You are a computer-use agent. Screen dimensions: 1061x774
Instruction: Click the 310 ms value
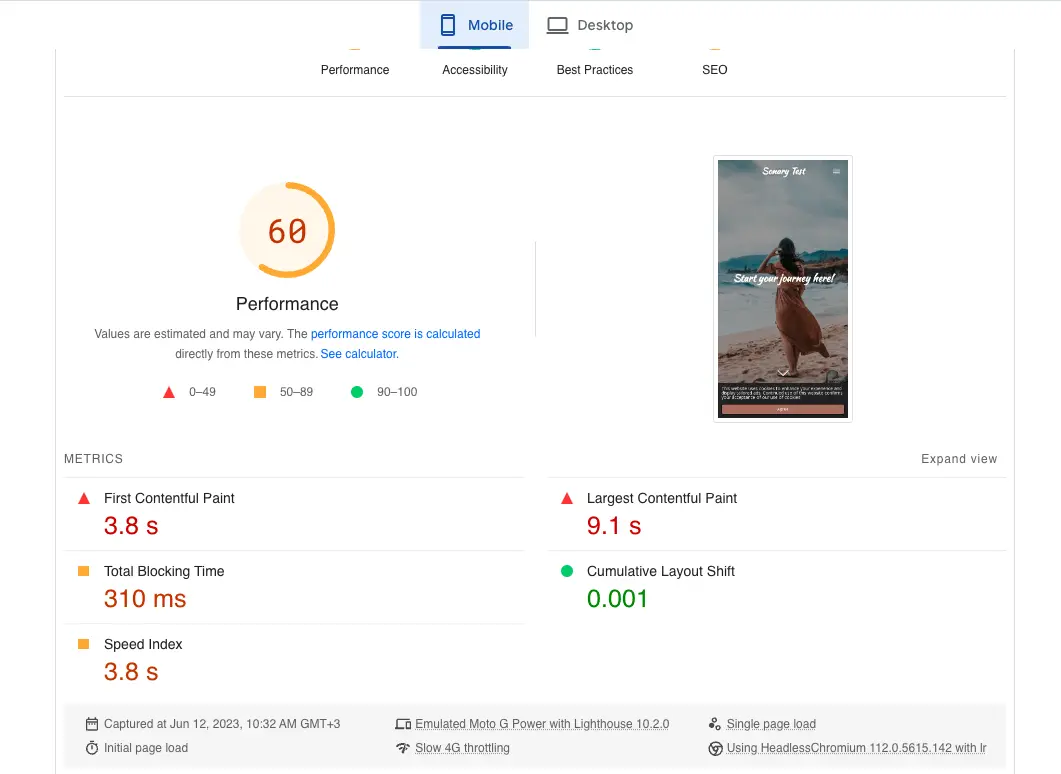pos(145,599)
